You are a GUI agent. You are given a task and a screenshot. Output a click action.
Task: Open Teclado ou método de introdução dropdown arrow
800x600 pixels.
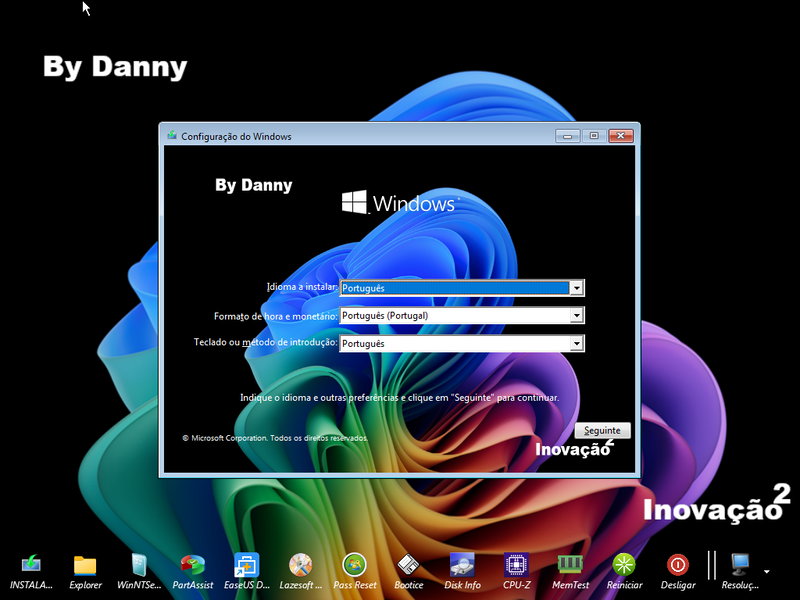tap(577, 343)
